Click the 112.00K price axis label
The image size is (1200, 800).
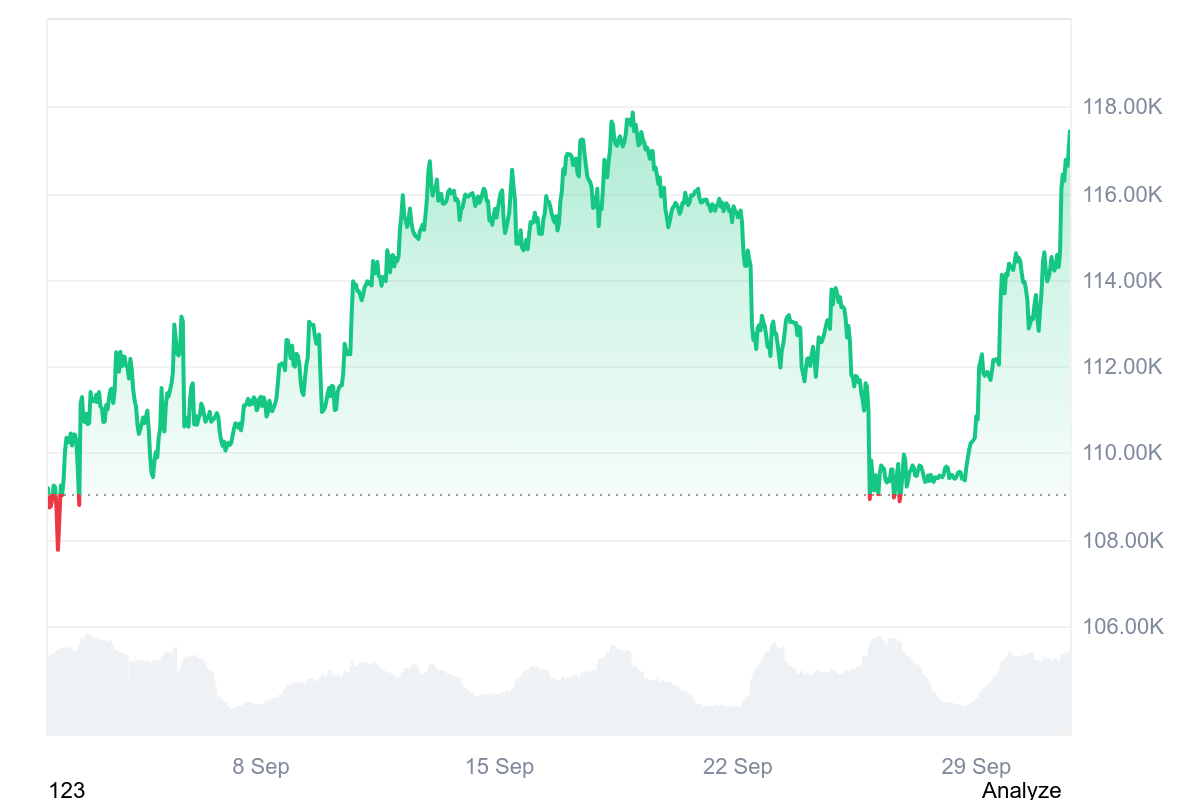click(1122, 367)
